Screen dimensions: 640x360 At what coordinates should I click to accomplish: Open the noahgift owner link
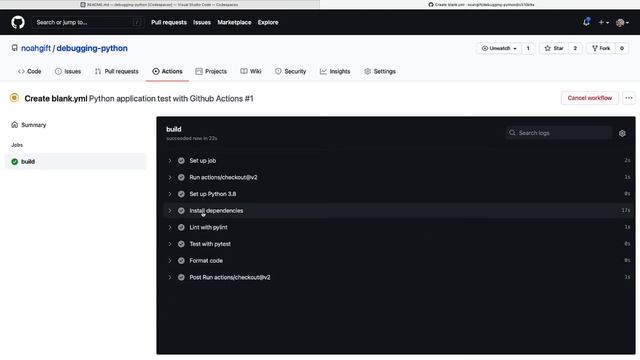36,48
